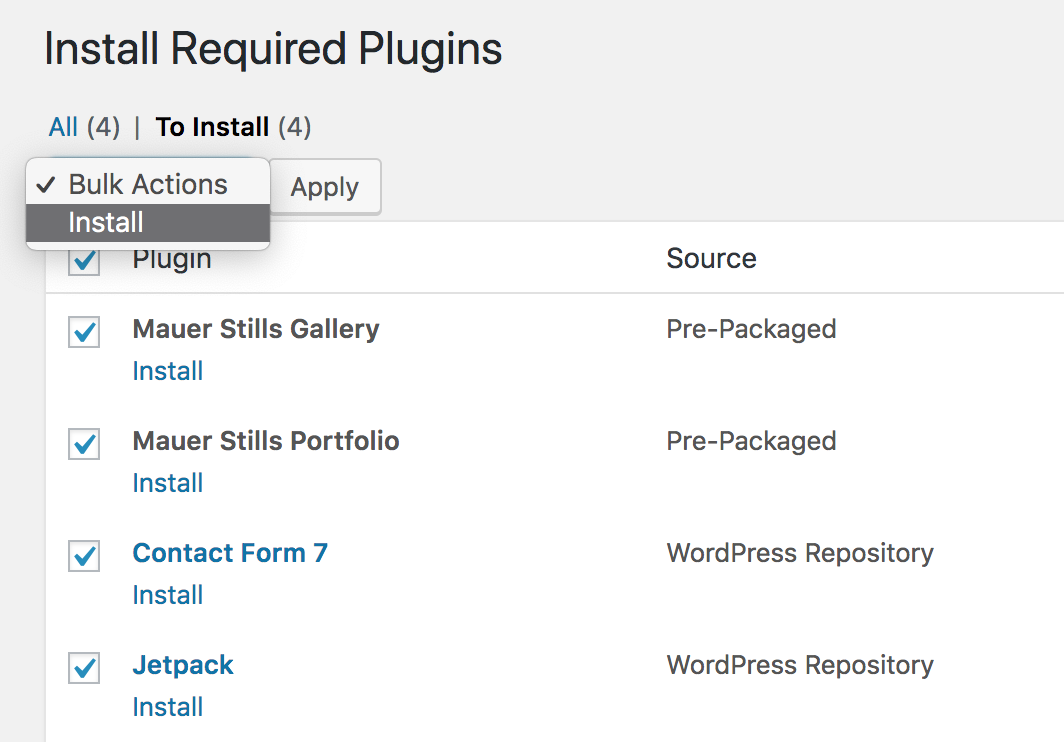Viewport: 1064px width, 742px height.
Task: Open the Jetpack plugin link
Action: tap(183, 665)
